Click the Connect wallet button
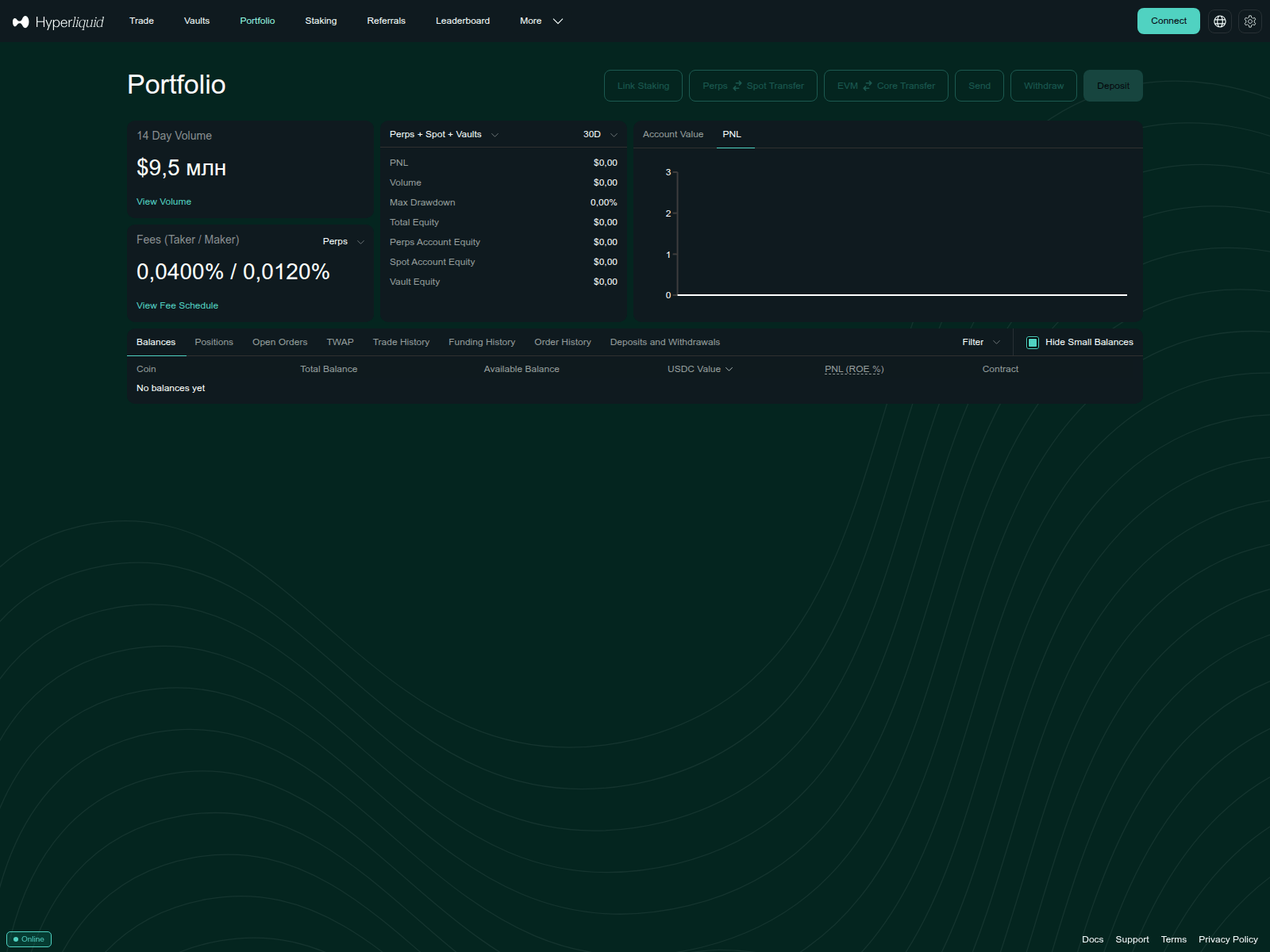1270x952 pixels. [x=1168, y=21]
